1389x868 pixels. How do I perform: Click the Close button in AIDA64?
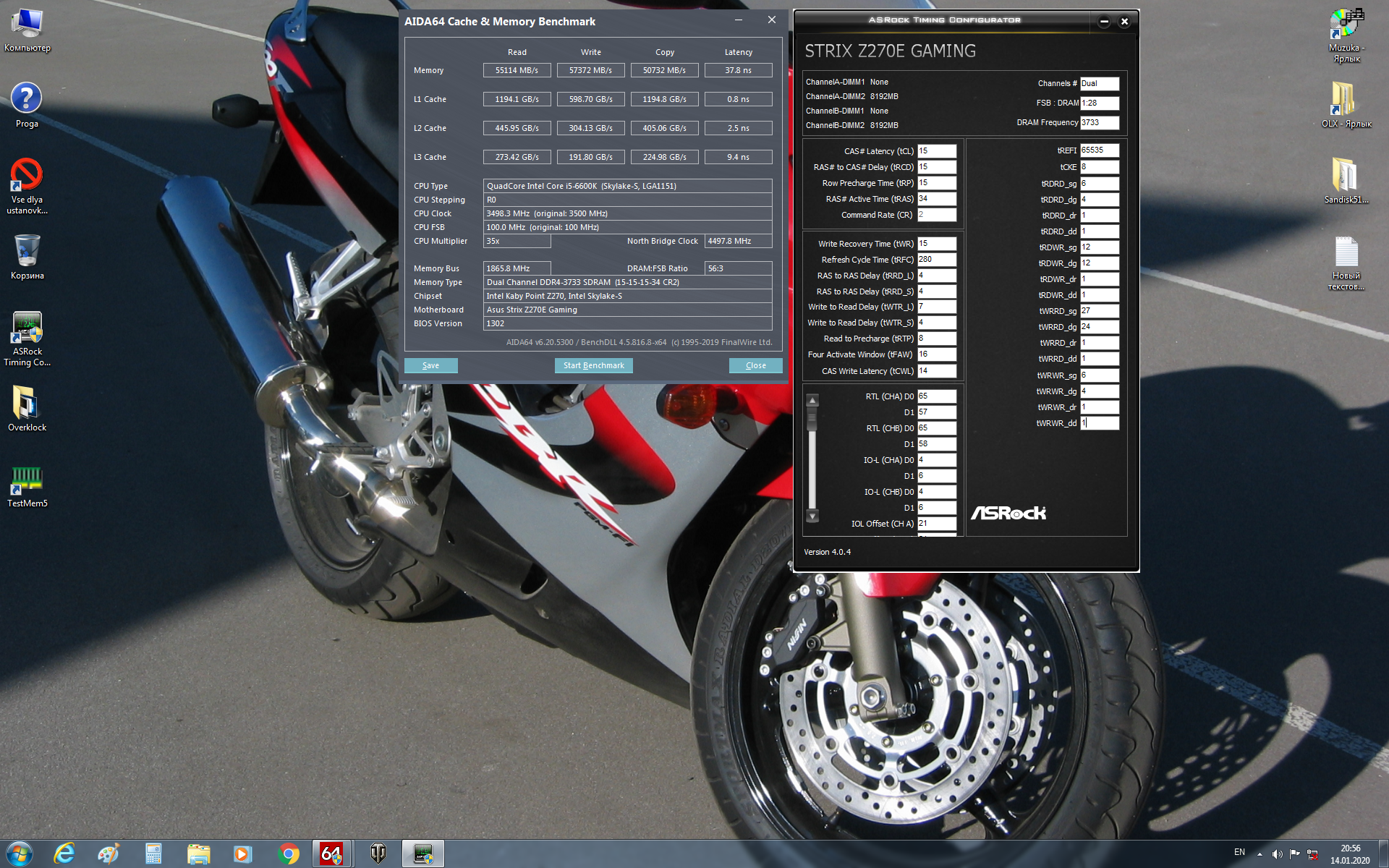pos(755,365)
